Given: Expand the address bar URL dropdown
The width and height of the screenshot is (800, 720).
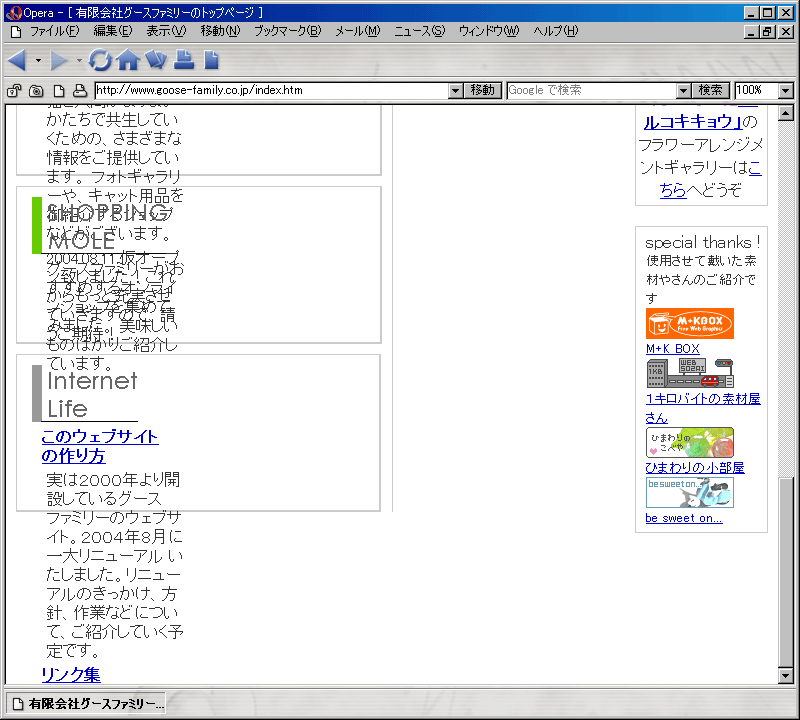Looking at the screenshot, I should point(456,91).
